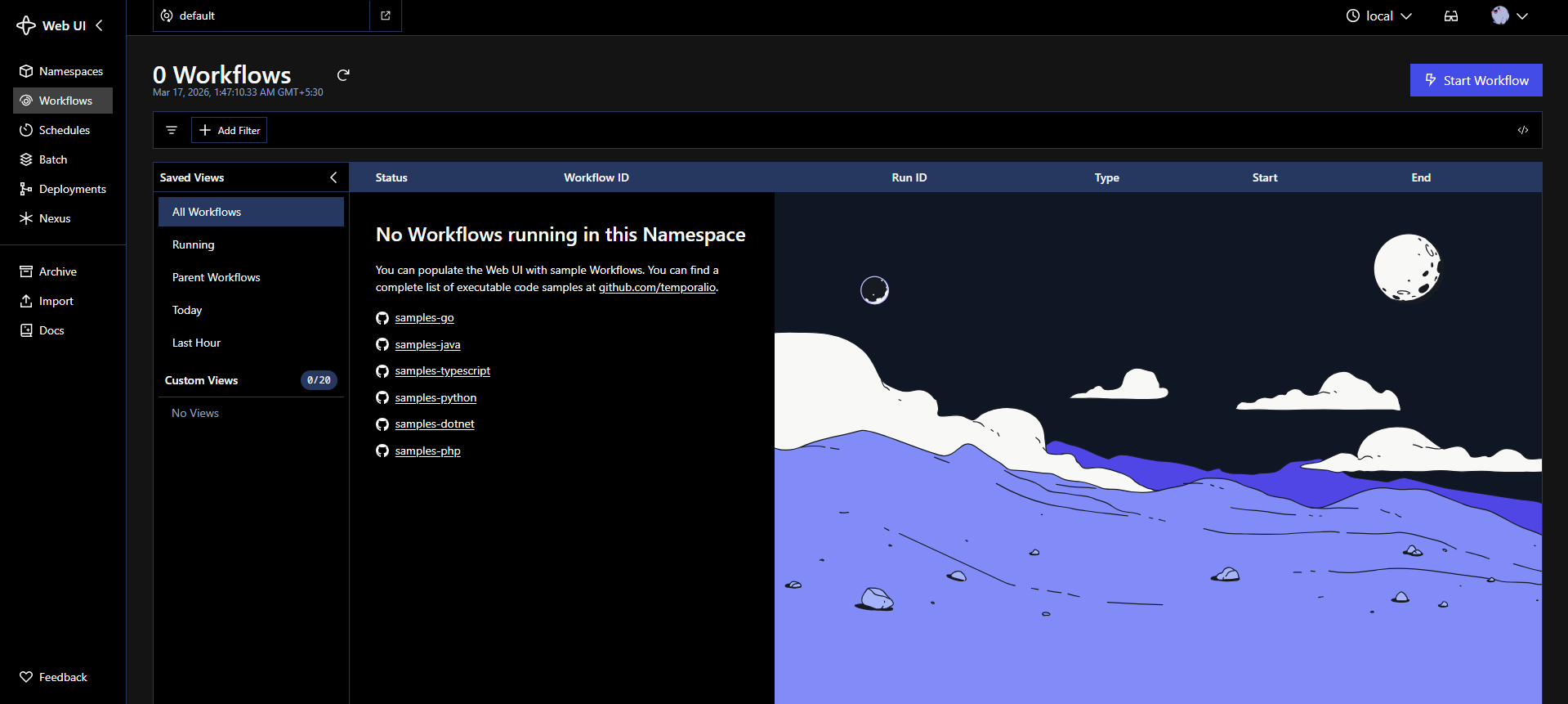Screen dimensions: 1568x704
Task: Open Namespaces in the sidebar
Action: tap(62, 71)
